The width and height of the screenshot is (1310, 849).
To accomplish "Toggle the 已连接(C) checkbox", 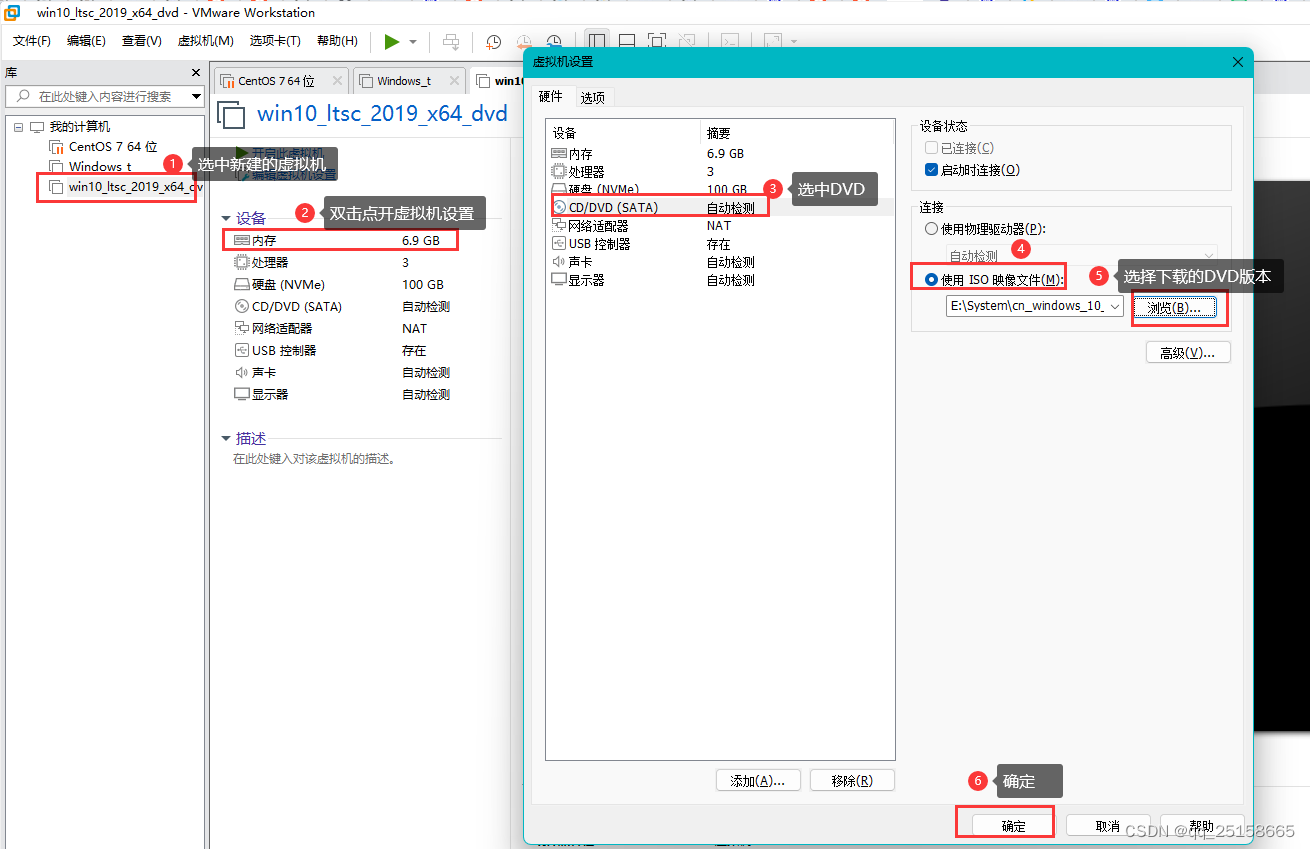I will pyautogui.click(x=932, y=148).
